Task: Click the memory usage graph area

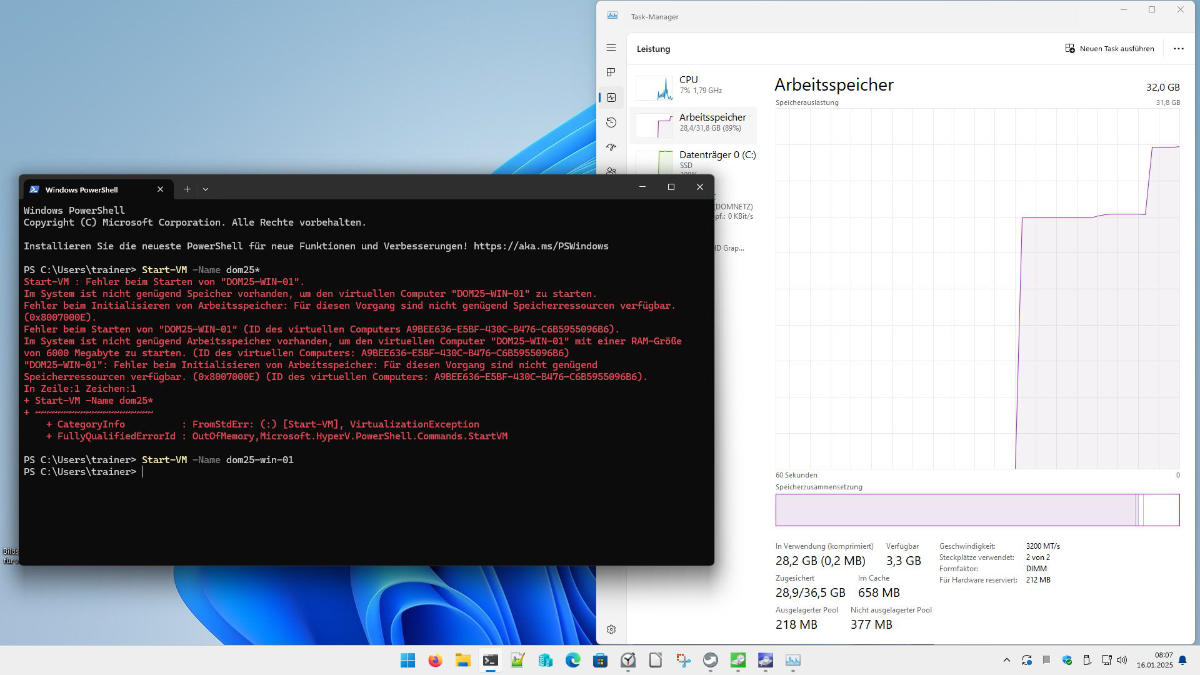Action: [977, 289]
